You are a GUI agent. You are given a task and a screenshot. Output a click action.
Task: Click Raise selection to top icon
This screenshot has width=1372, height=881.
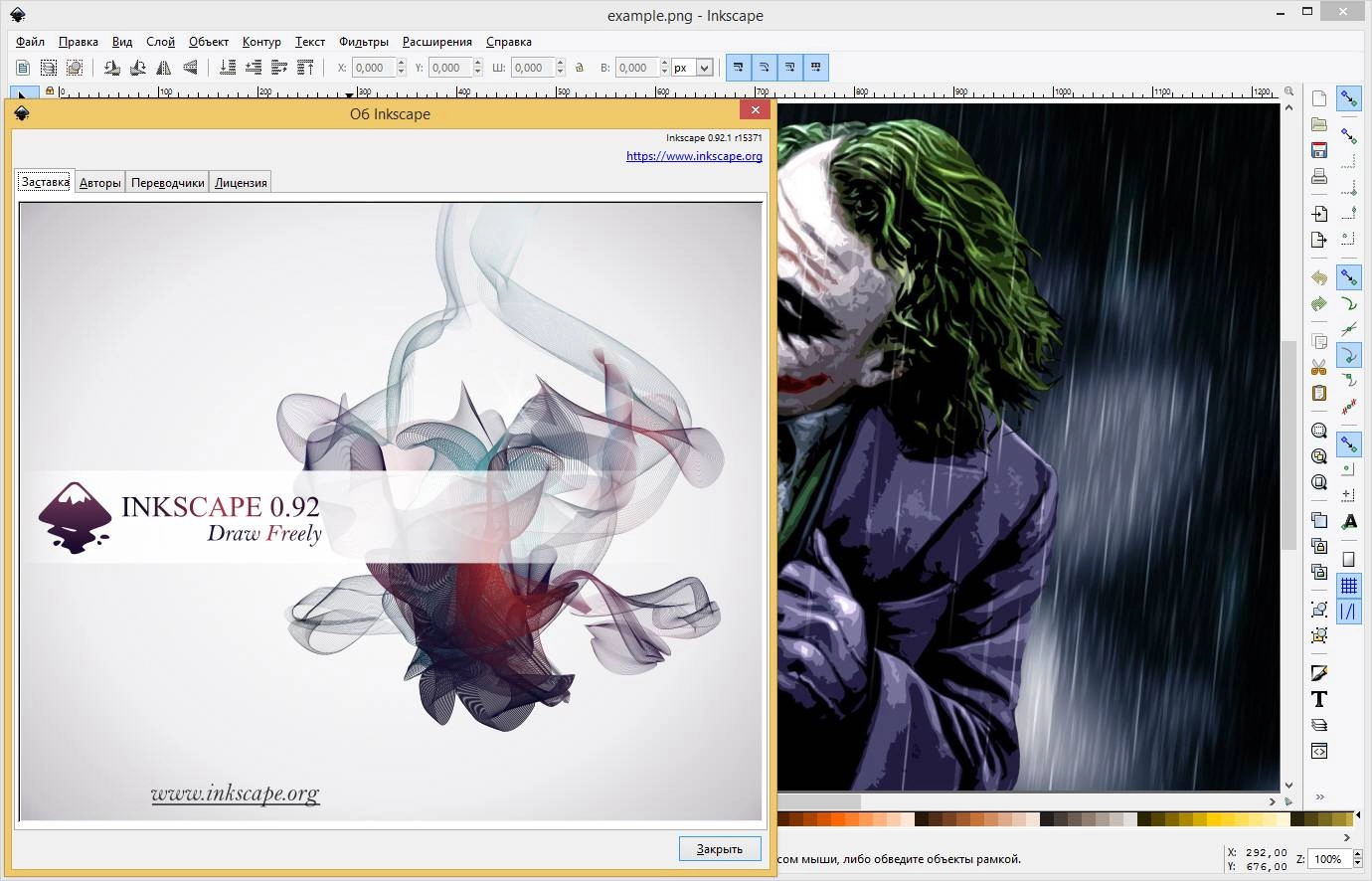(x=305, y=68)
